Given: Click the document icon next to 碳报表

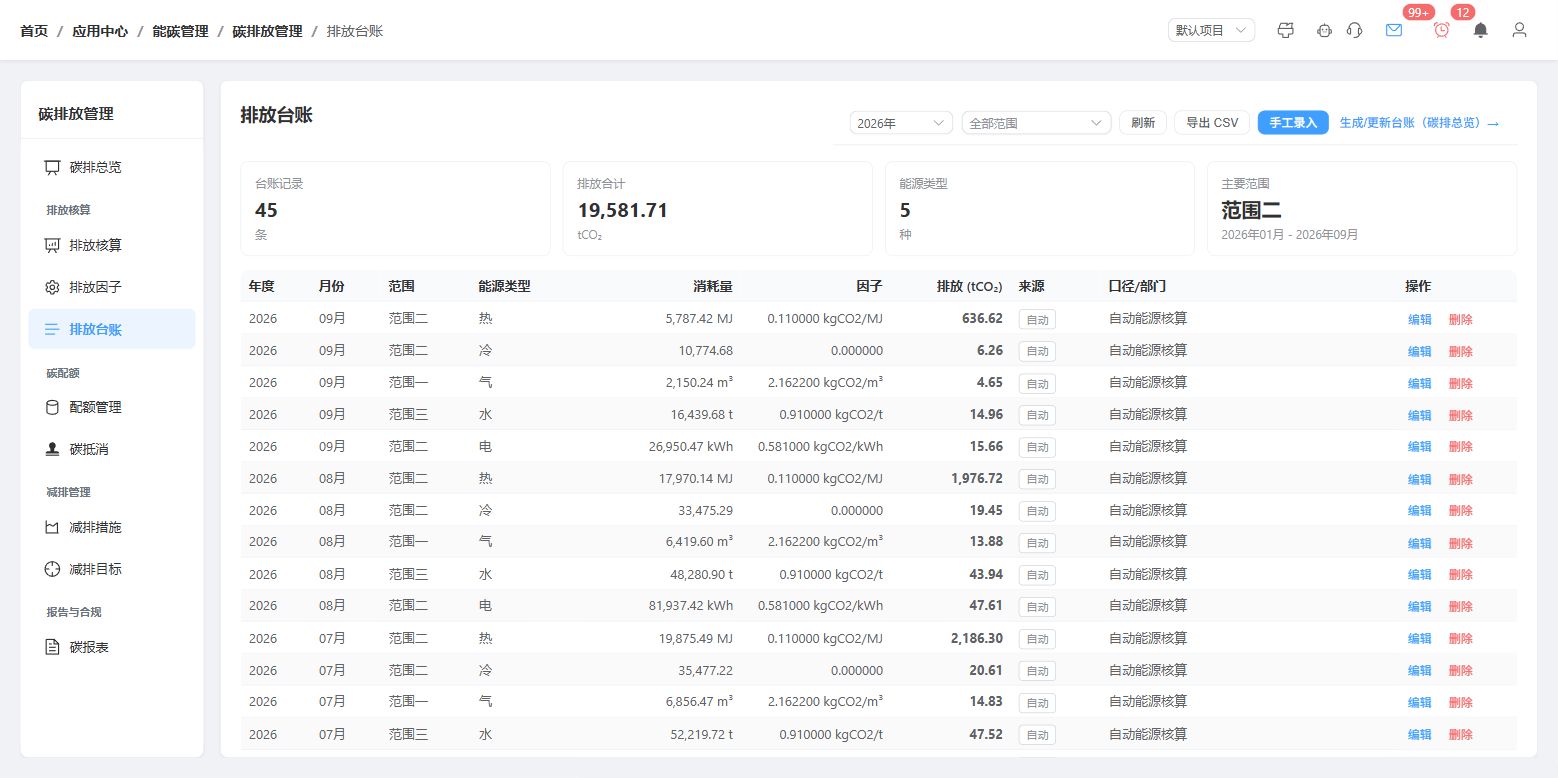Looking at the screenshot, I should point(52,647).
